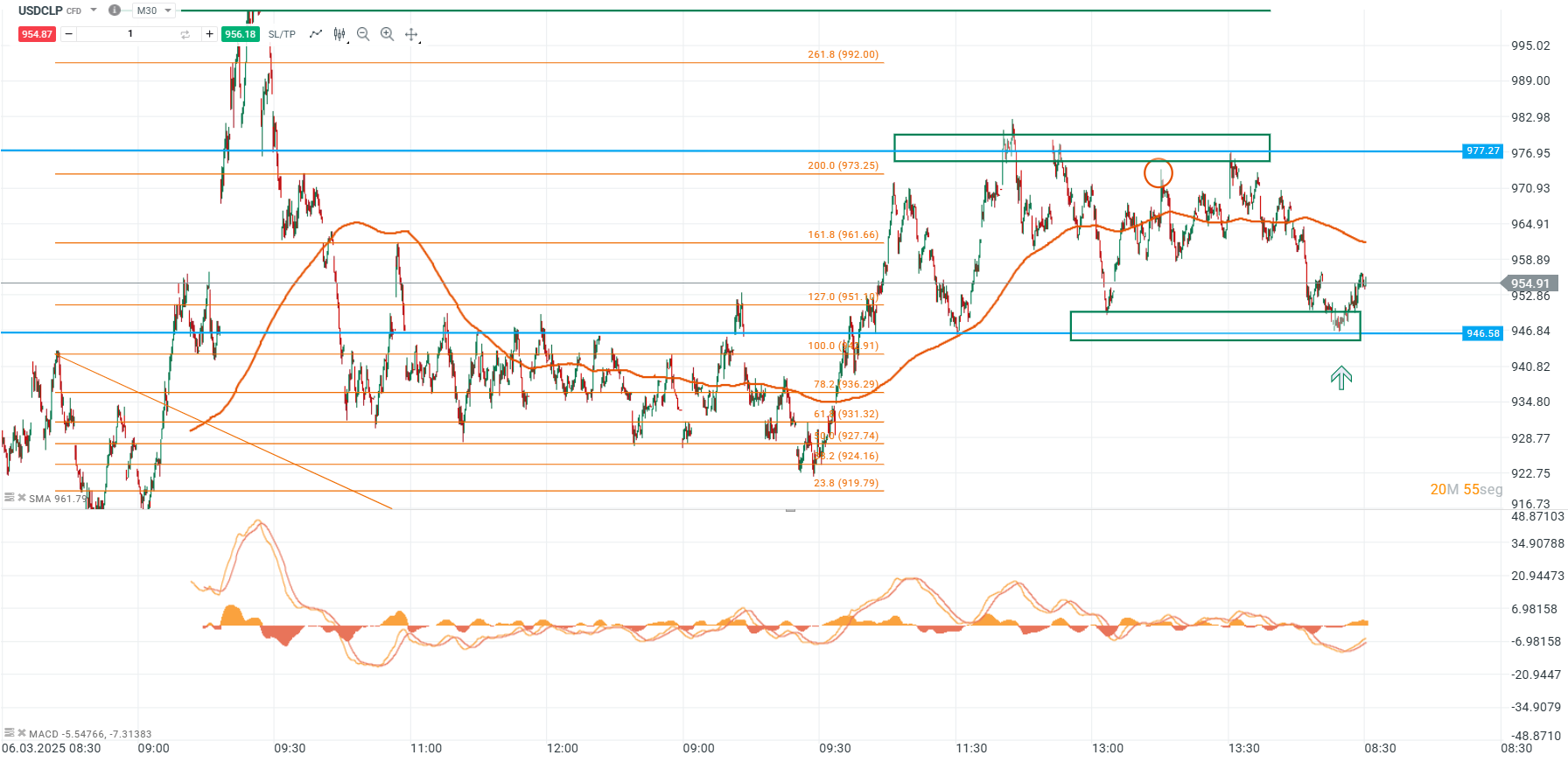1568x762 pixels.
Task: Click the instrument info icon
Action: (115, 10)
